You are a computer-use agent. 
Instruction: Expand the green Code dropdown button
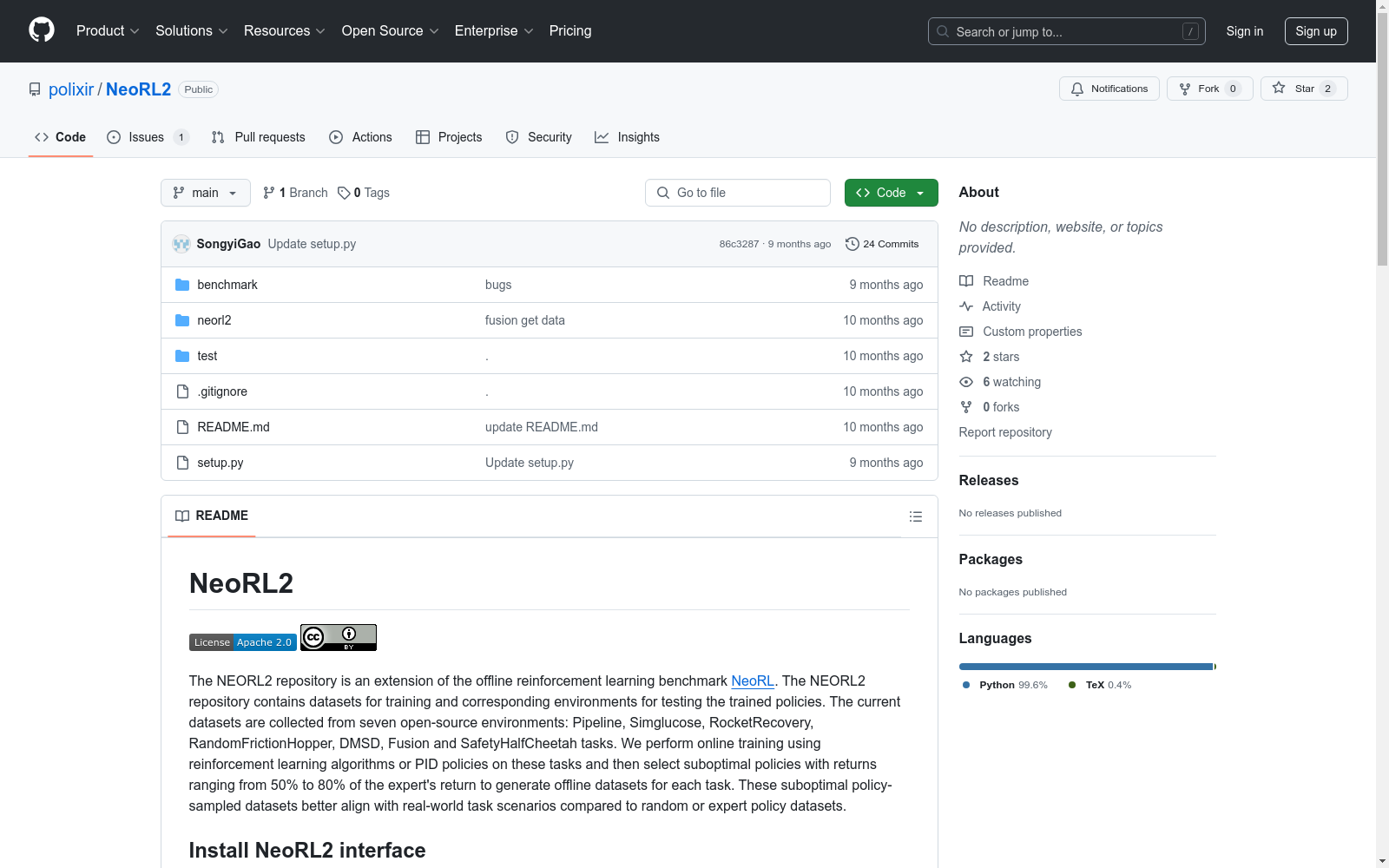point(892,193)
